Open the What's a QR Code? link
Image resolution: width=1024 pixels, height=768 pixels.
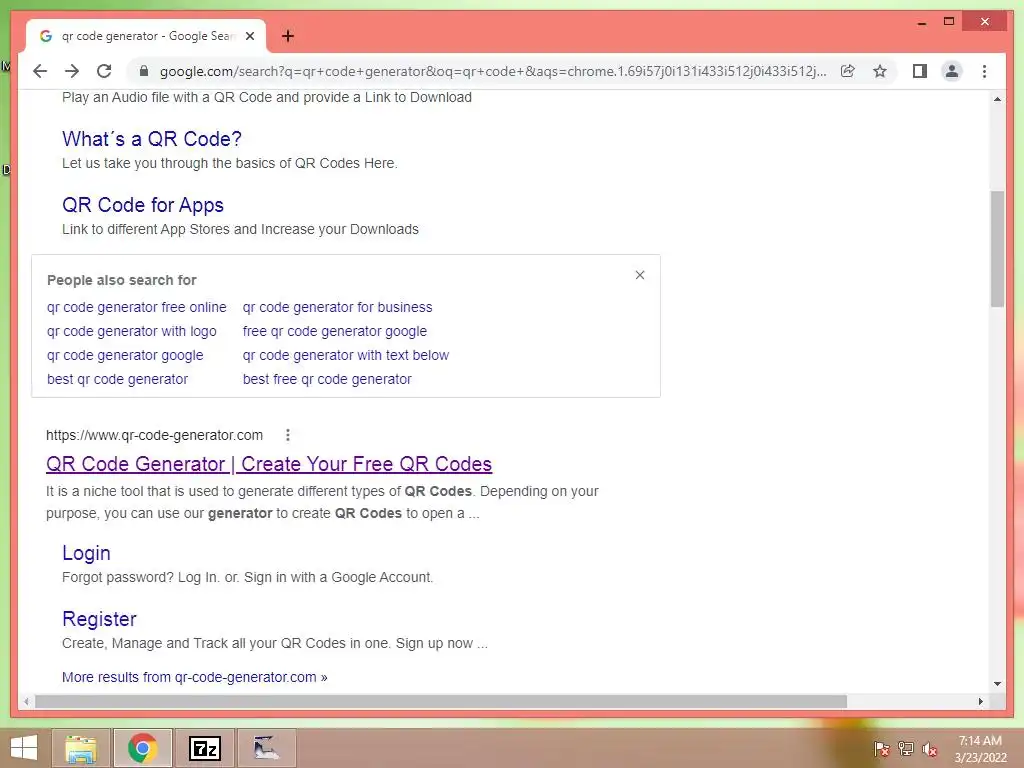pyautogui.click(x=152, y=138)
